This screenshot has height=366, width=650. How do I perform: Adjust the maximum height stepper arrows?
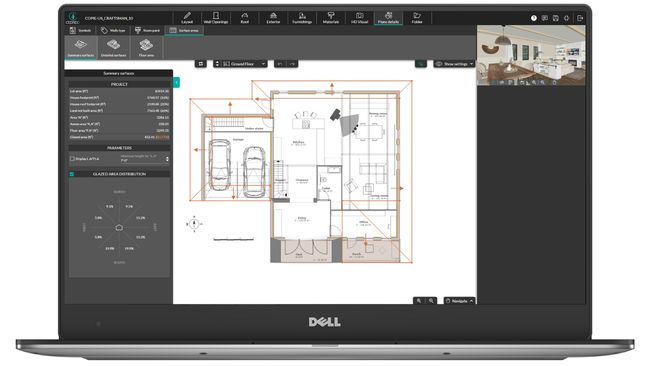pos(167,159)
